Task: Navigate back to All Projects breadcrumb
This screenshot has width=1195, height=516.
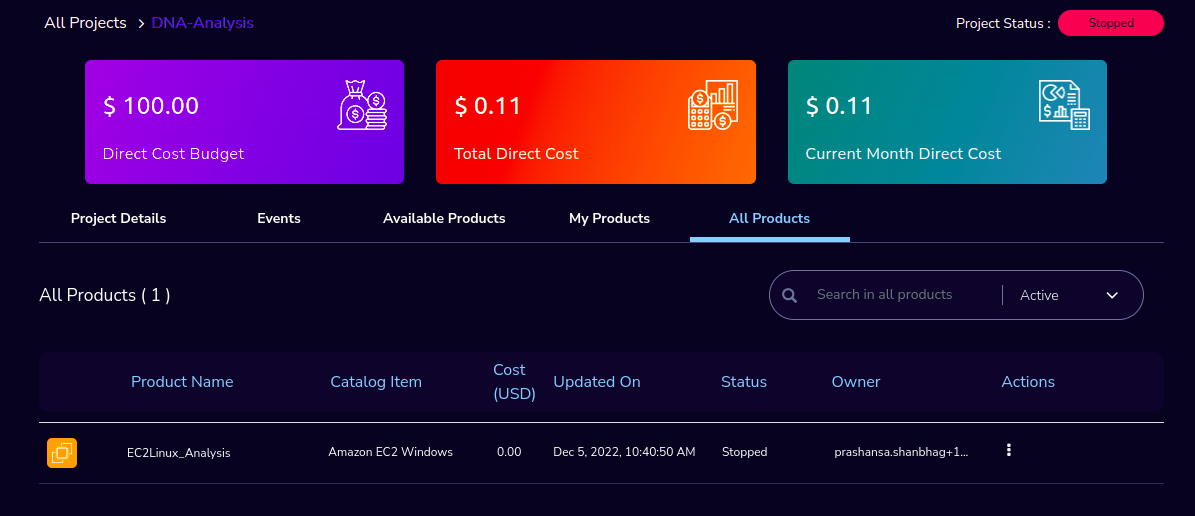Action: coord(85,23)
